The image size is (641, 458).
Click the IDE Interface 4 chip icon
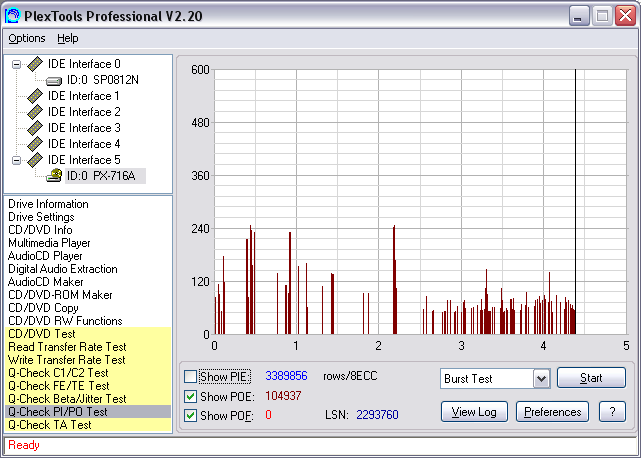[x=35, y=144]
